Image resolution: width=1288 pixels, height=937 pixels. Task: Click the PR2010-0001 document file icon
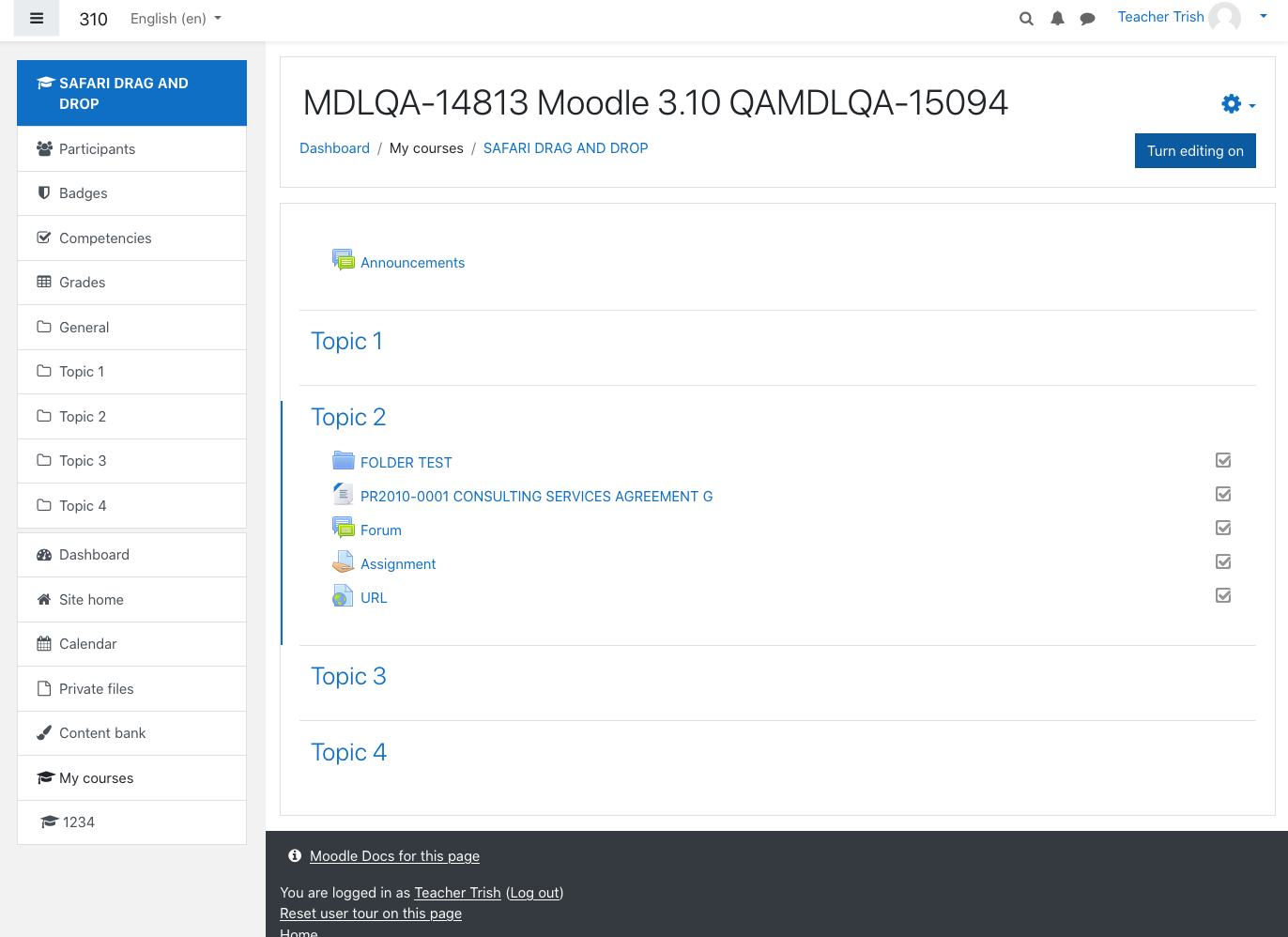click(344, 494)
